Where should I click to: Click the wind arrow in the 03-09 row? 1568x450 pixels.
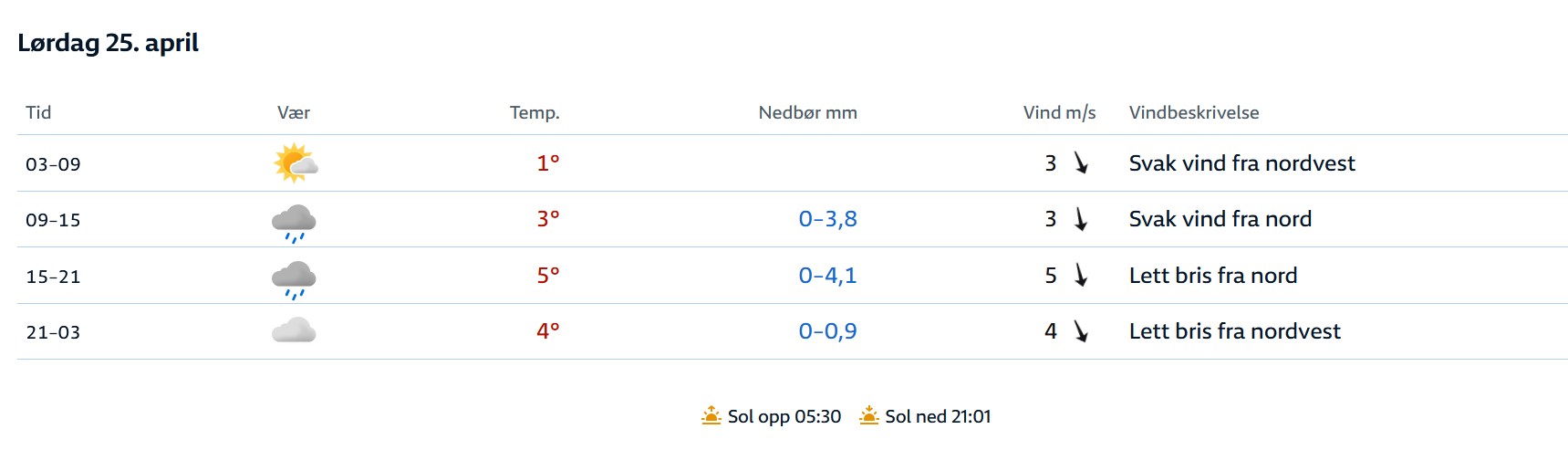(1081, 163)
